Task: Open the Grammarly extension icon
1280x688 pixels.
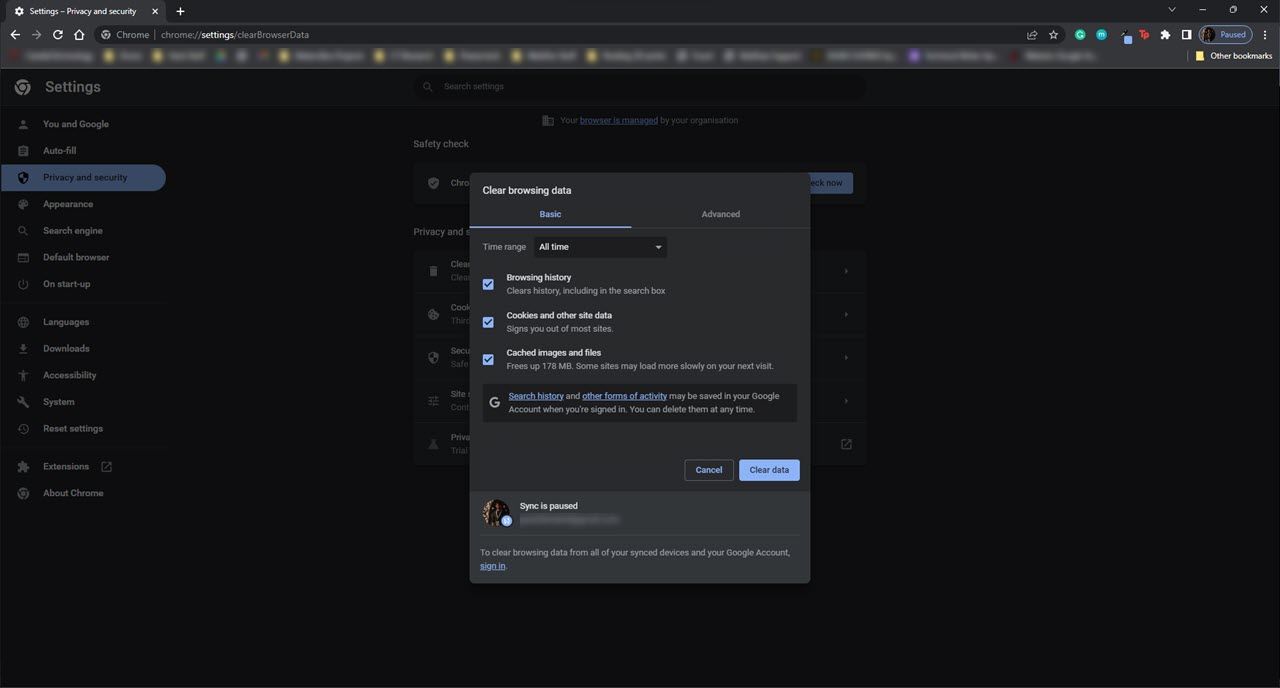Action: pos(1080,34)
